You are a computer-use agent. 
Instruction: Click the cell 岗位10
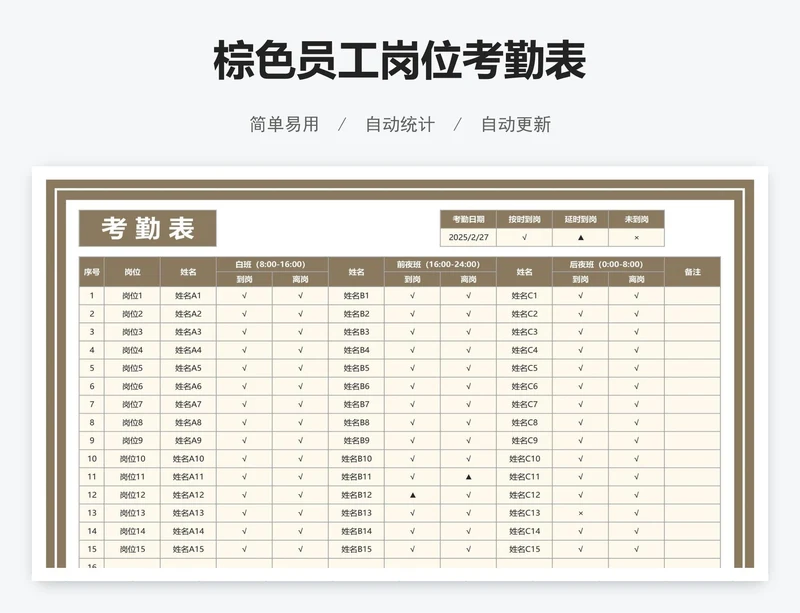pyautogui.click(x=132, y=458)
